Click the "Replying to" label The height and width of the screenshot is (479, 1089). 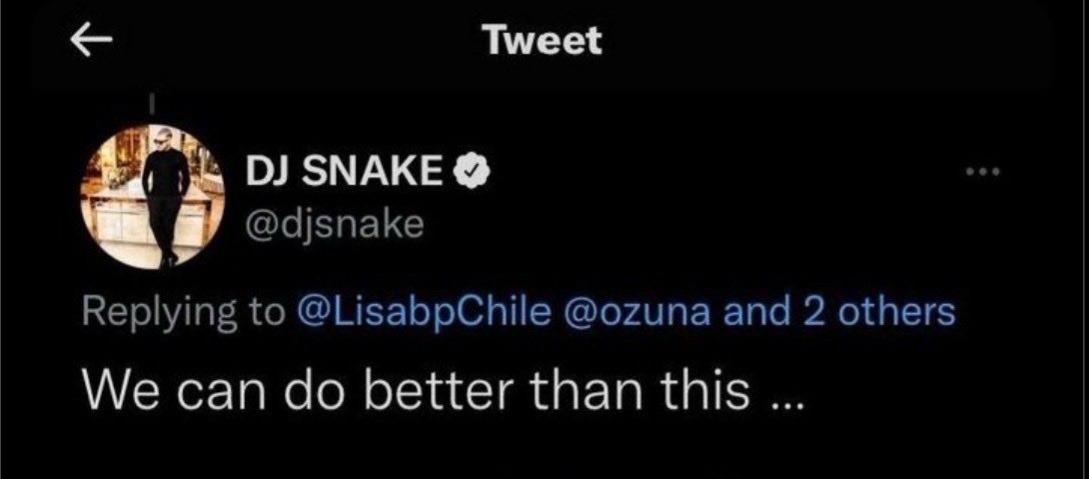click(184, 314)
